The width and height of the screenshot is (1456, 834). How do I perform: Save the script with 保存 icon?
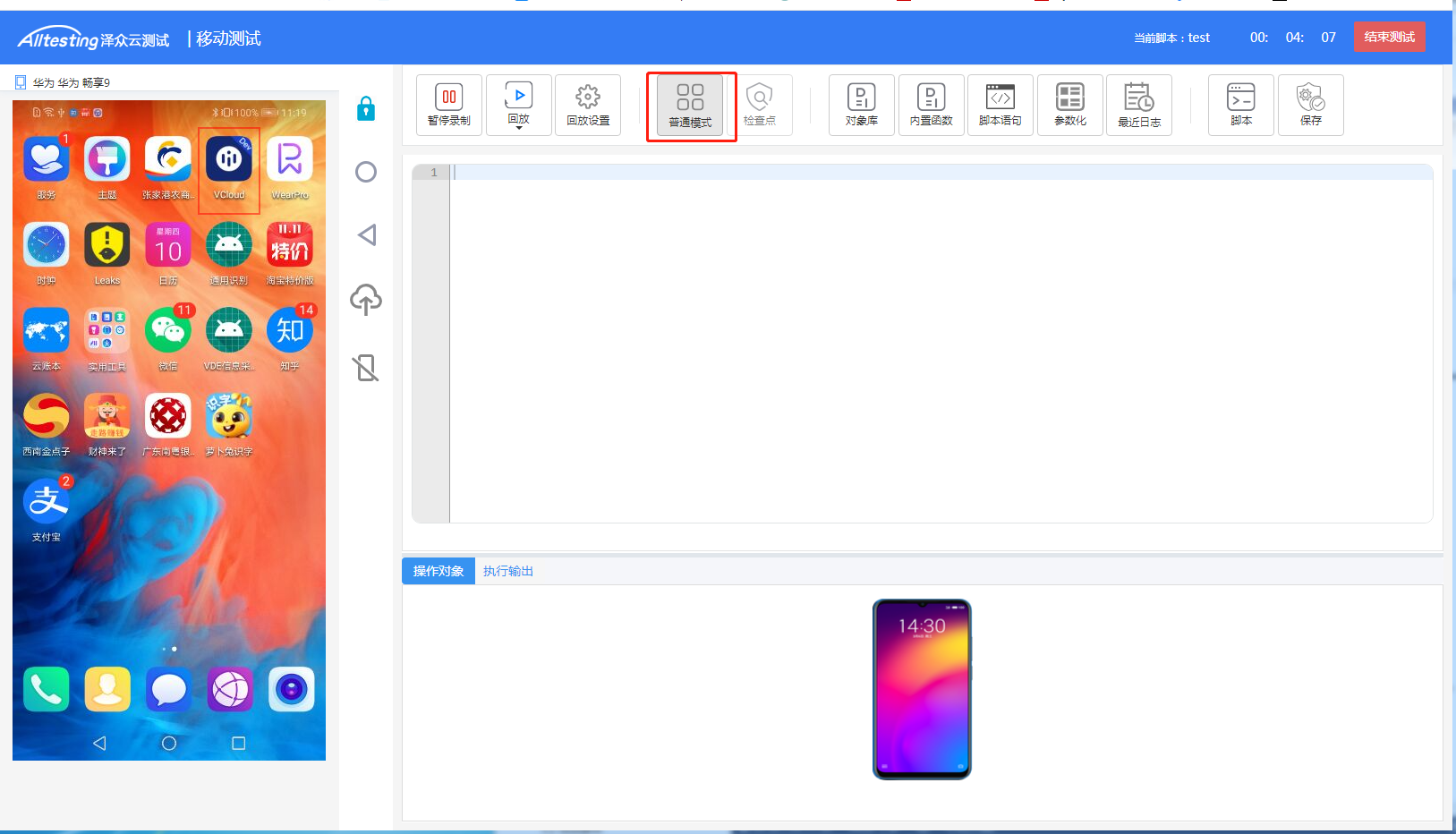click(1310, 105)
